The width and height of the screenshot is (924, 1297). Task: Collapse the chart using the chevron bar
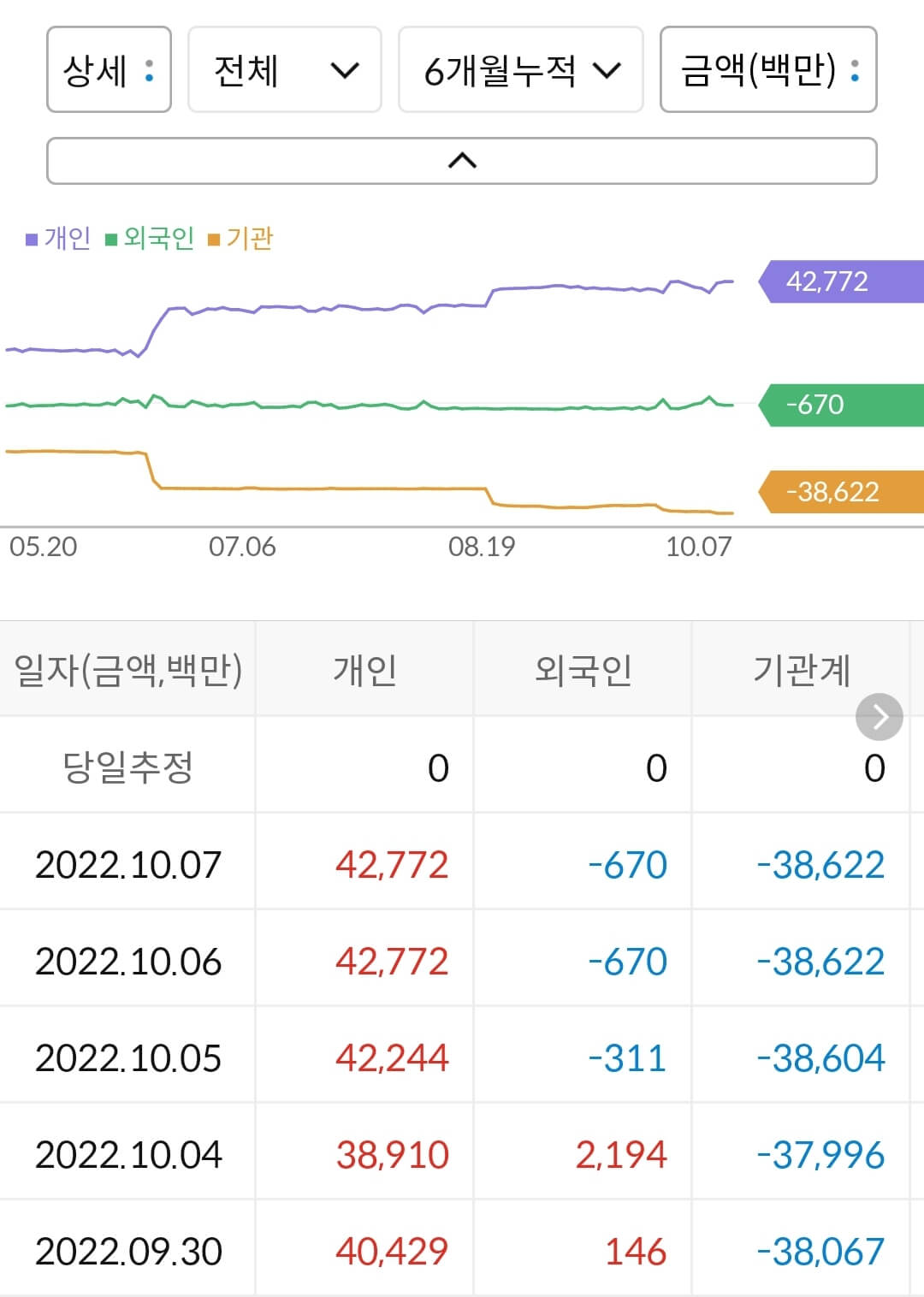tap(462, 160)
